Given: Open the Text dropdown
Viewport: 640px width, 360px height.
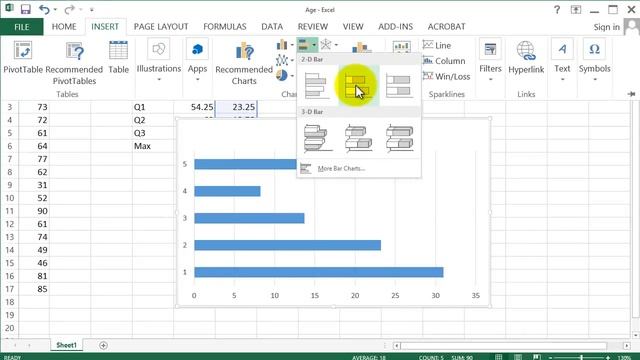Looking at the screenshot, I should pyautogui.click(x=562, y=60).
